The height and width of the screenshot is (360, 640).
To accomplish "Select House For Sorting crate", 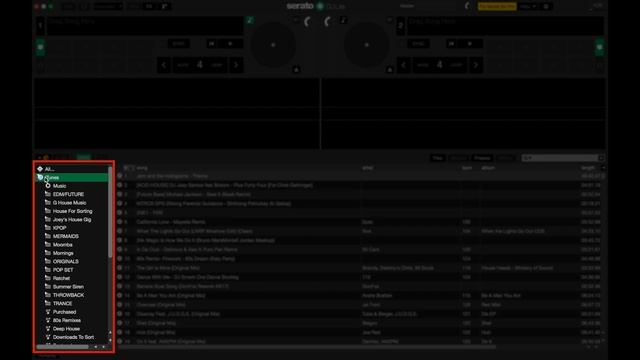I will [72, 211].
